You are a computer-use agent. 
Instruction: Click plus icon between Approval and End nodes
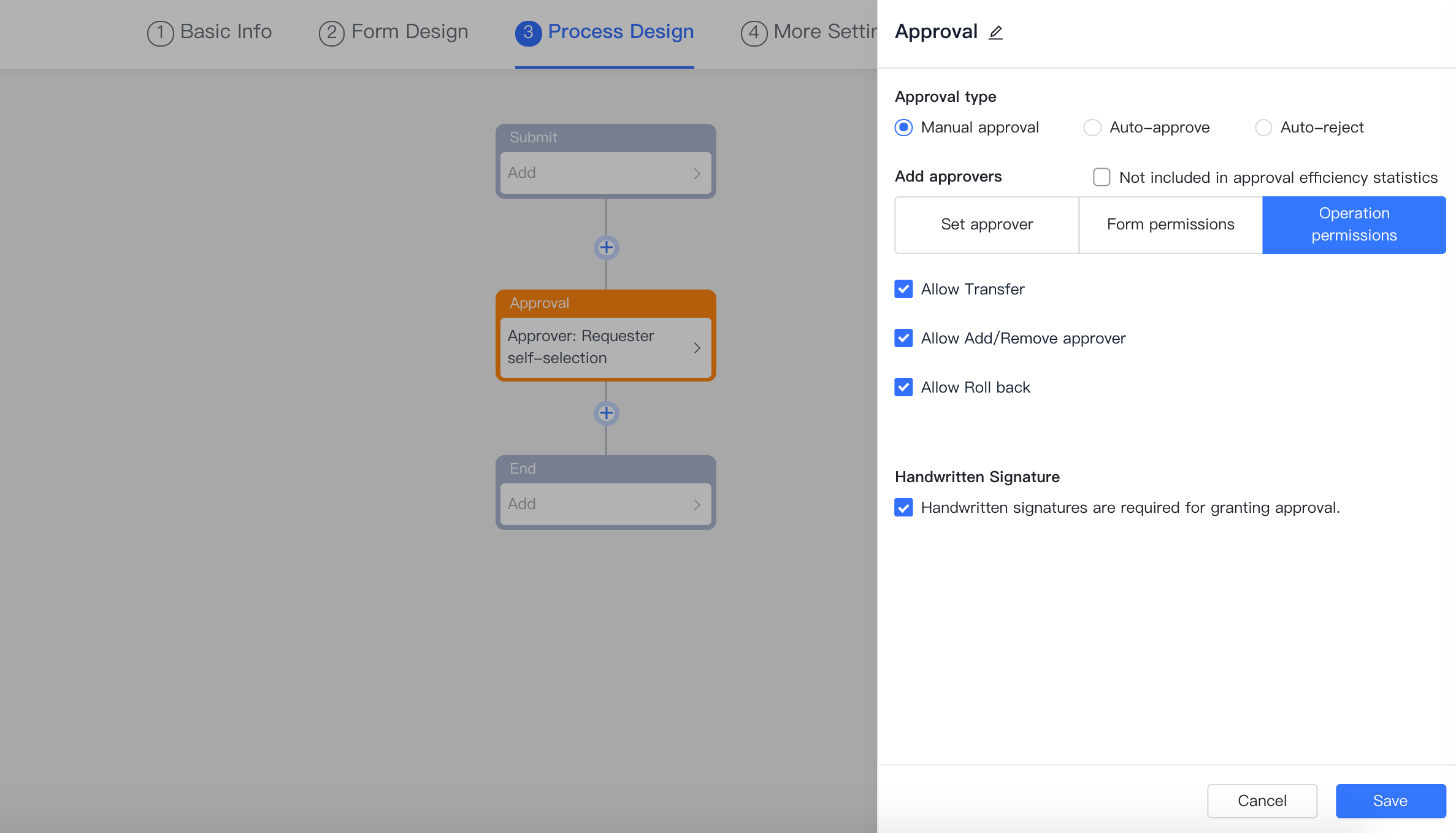tap(606, 413)
